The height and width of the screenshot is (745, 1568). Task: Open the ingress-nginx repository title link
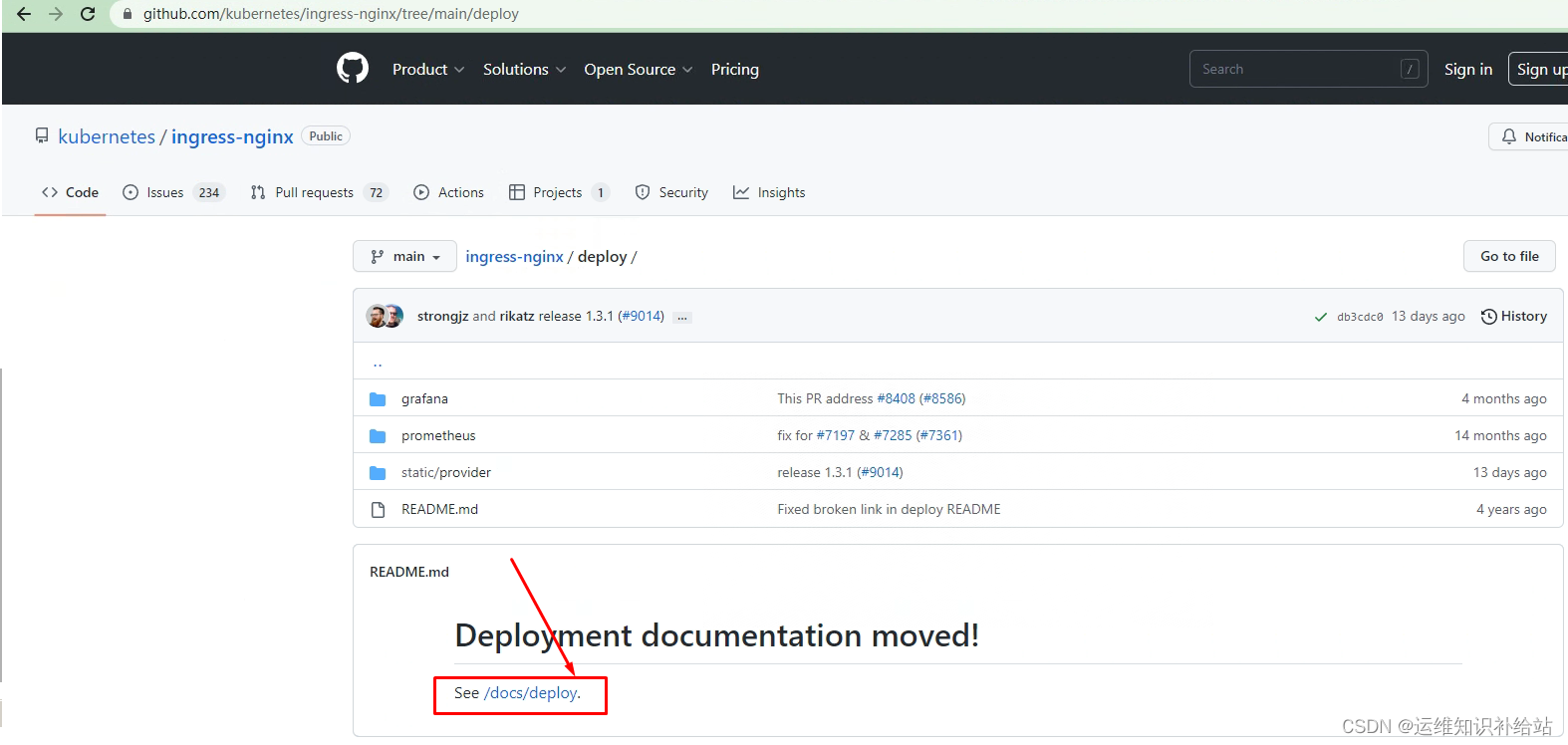(x=232, y=136)
